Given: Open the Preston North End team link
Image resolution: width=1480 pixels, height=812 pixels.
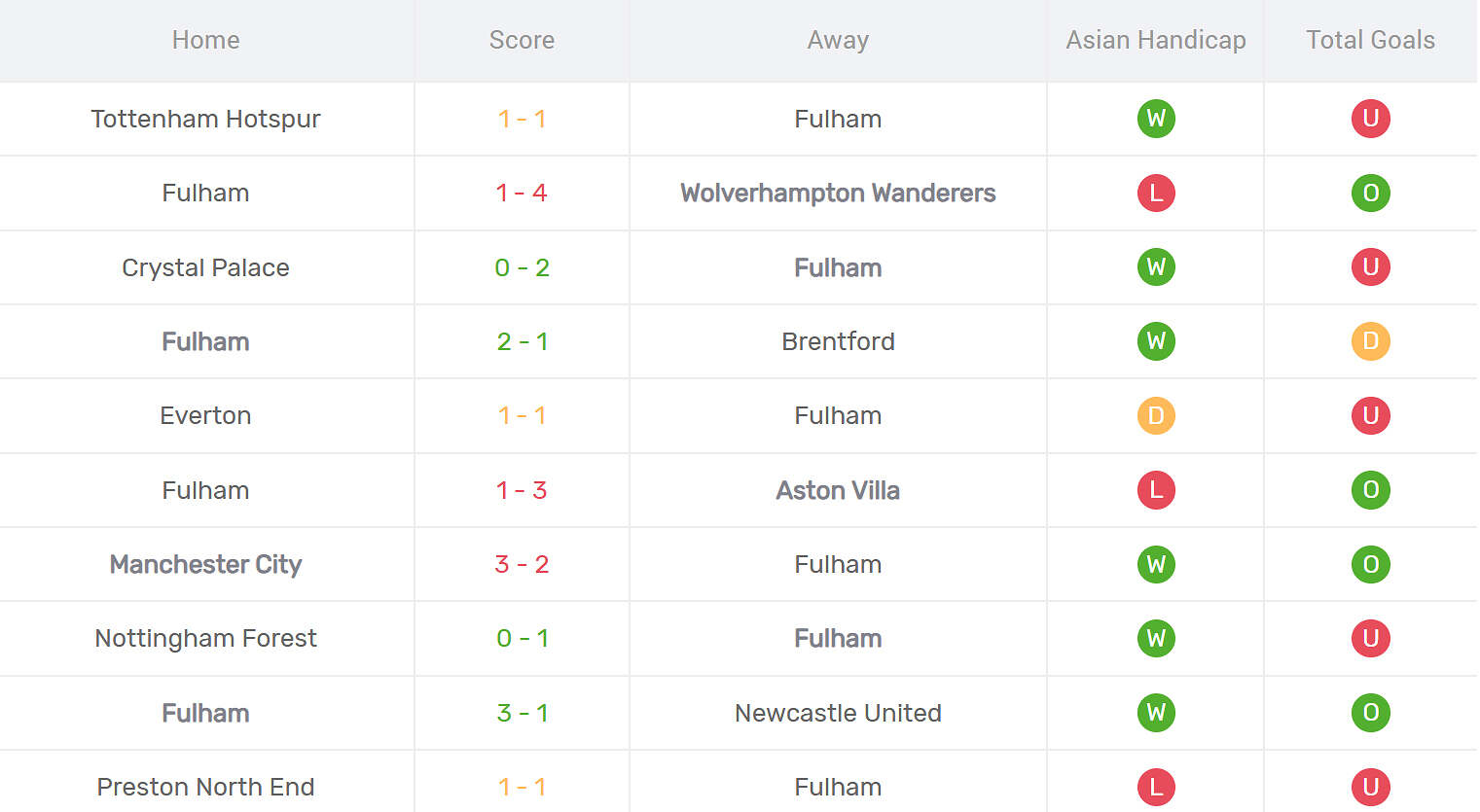Looking at the screenshot, I should pos(205,787).
